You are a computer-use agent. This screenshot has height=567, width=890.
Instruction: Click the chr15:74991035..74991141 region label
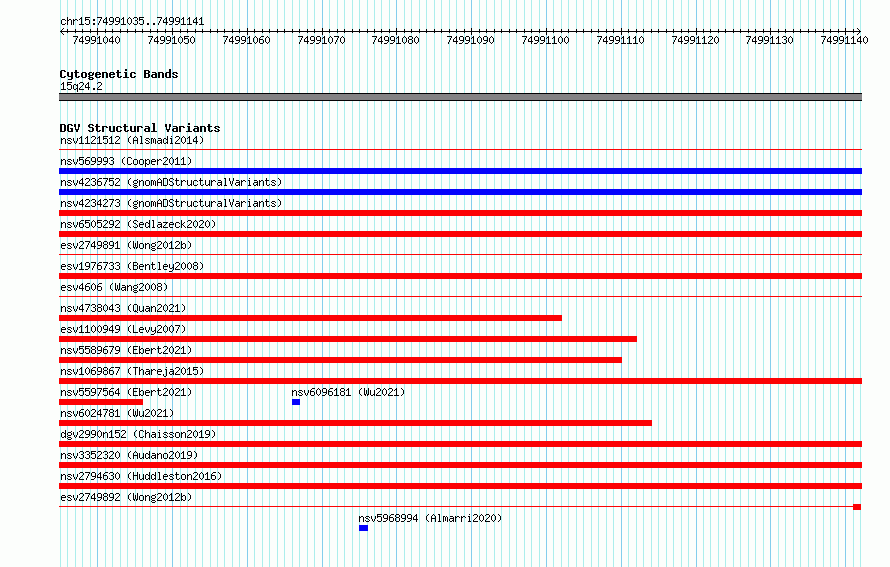click(x=132, y=21)
